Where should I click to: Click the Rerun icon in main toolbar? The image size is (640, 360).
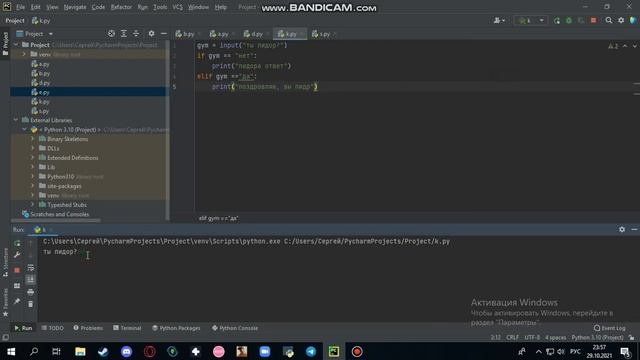[557, 20]
